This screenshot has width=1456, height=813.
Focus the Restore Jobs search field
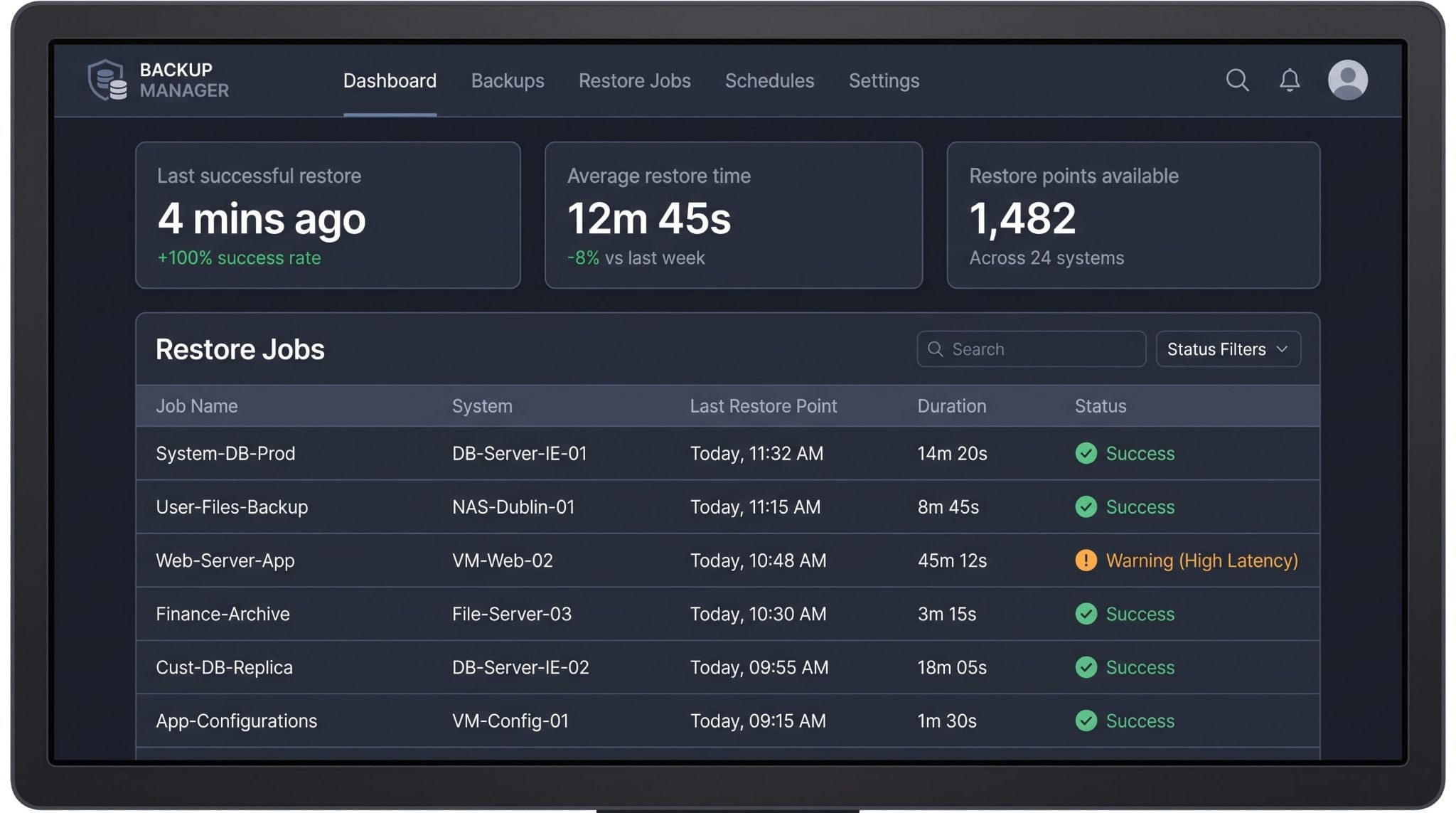1031,349
